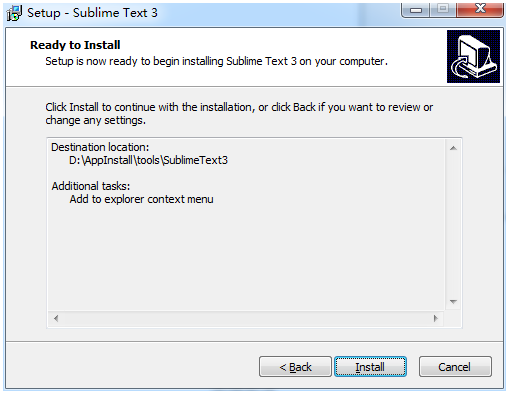Viewport: 510px width, 395px height.
Task: Click the down arrow of the vertical scrollbar
Action: [453, 302]
